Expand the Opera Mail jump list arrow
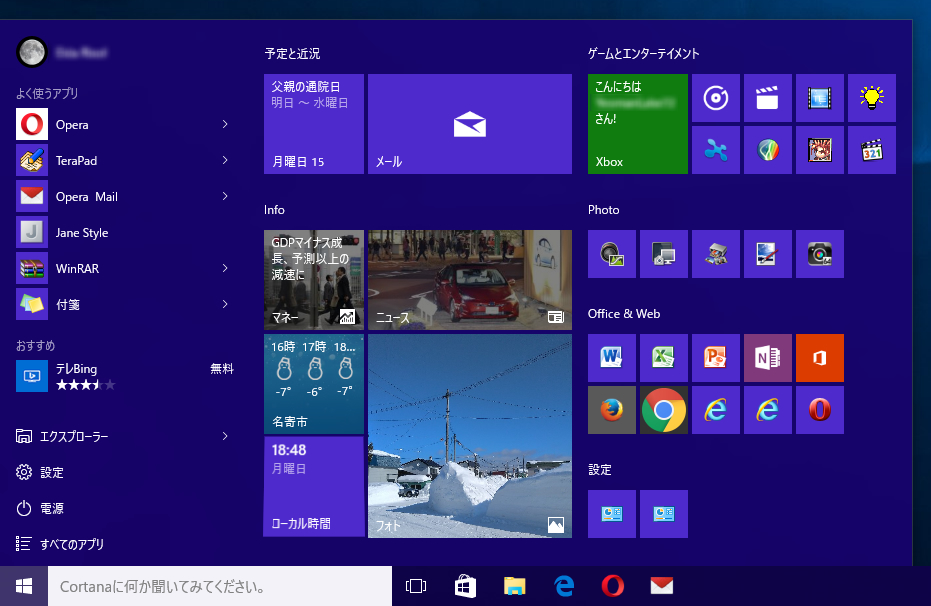Image resolution: width=931 pixels, height=606 pixels. click(225, 196)
